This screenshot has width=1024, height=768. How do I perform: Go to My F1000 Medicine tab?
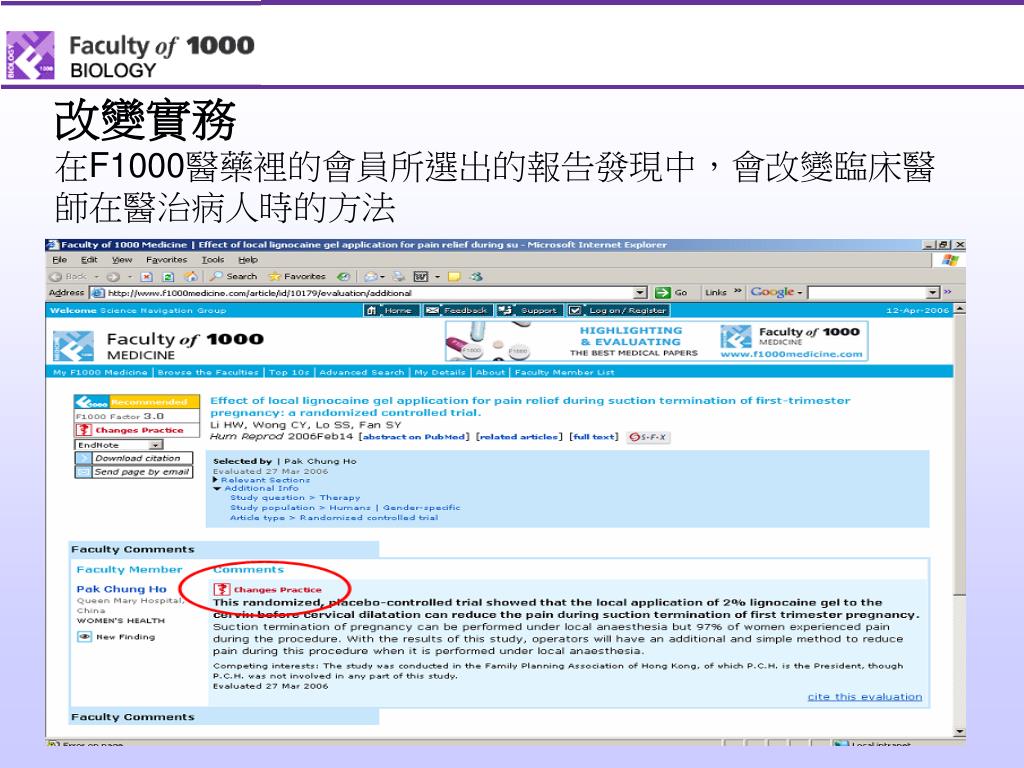(100, 372)
